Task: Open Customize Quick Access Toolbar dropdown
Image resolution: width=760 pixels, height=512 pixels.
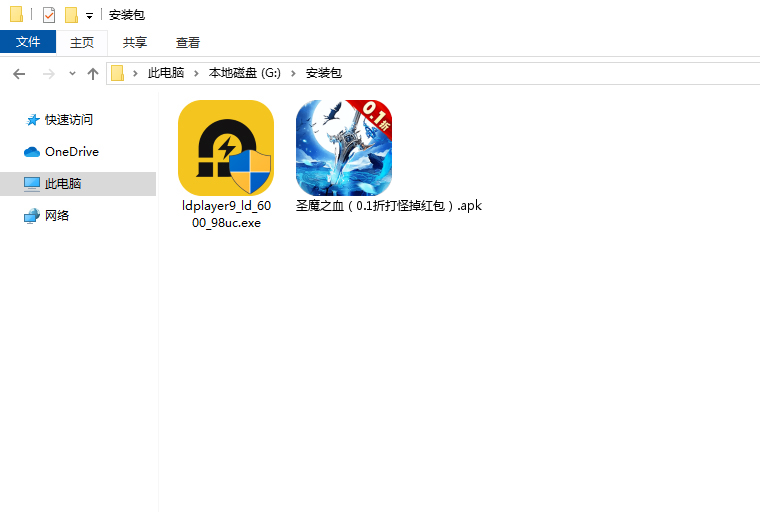Action: pos(89,16)
